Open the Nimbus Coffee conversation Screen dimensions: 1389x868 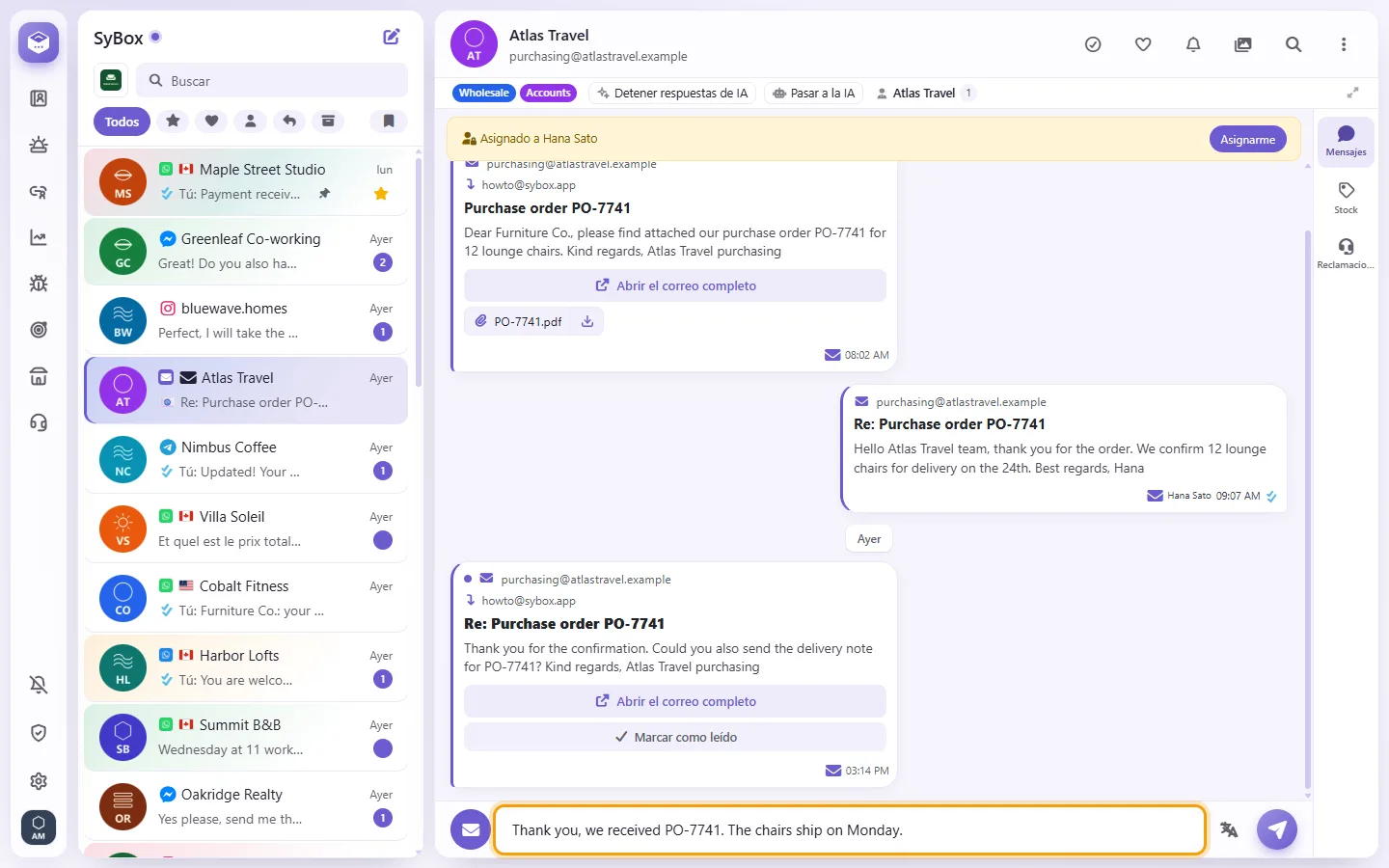click(246, 459)
